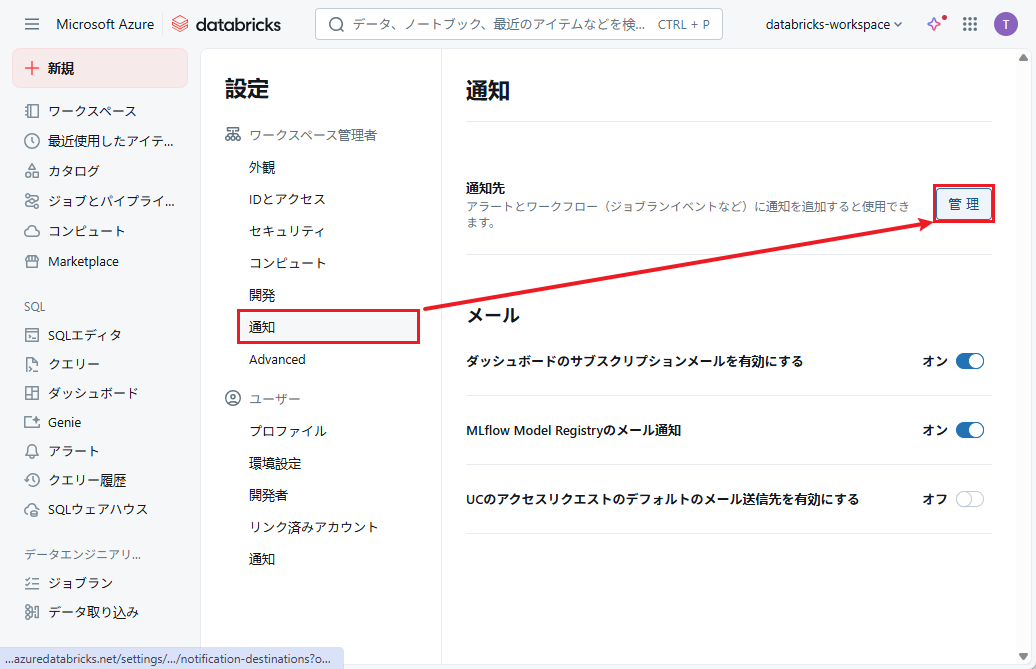
Task: Click the Marketplace icon in the sidebar
Action: pos(32,261)
